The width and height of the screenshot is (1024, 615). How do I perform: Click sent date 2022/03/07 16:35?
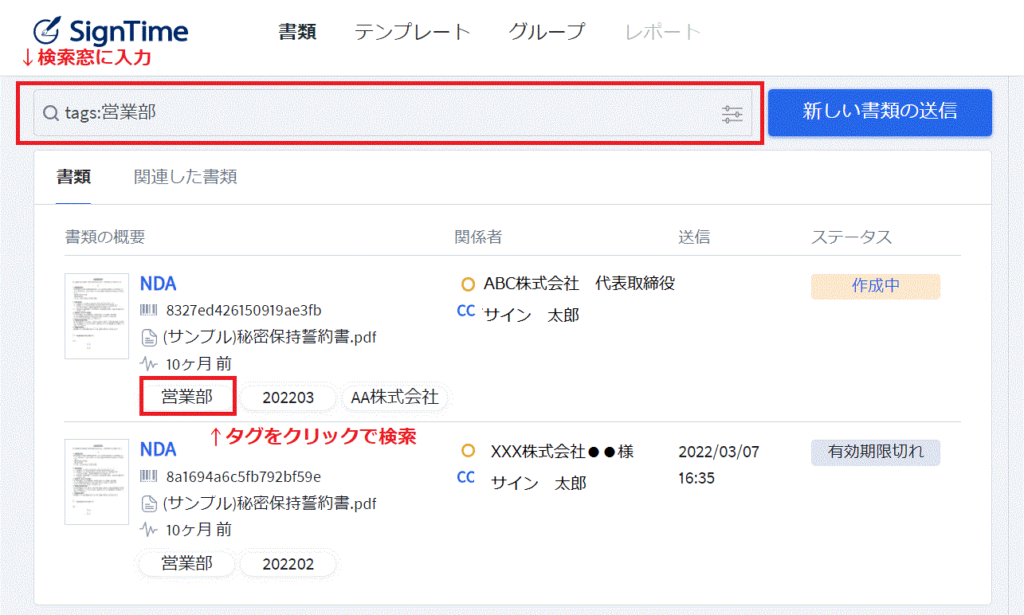pyautogui.click(x=718, y=465)
